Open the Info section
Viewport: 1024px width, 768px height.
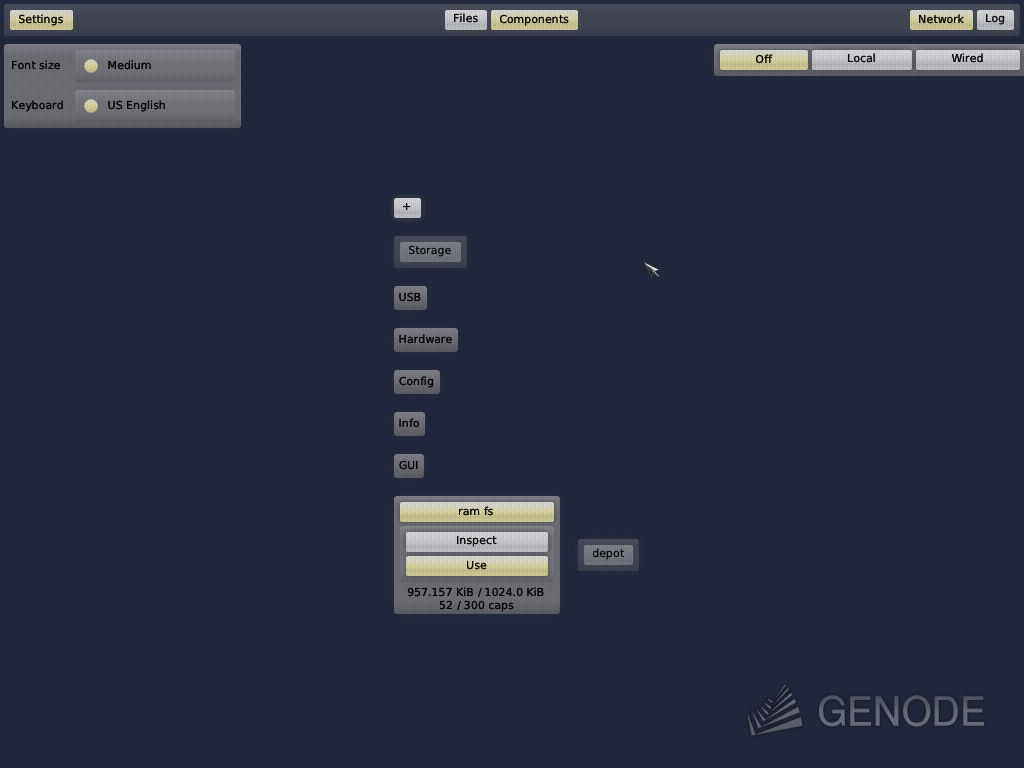[408, 423]
